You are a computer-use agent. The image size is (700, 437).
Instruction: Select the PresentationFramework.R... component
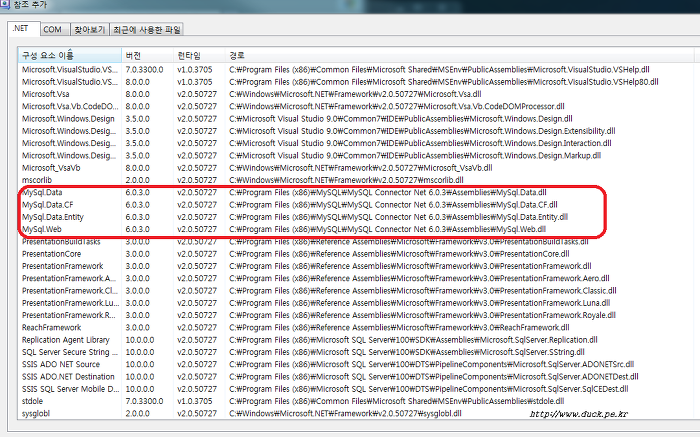(69, 315)
